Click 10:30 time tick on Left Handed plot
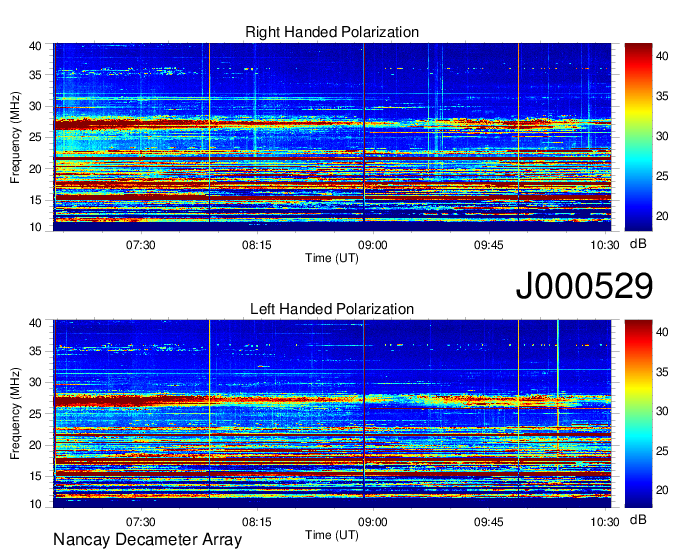 click(x=605, y=522)
